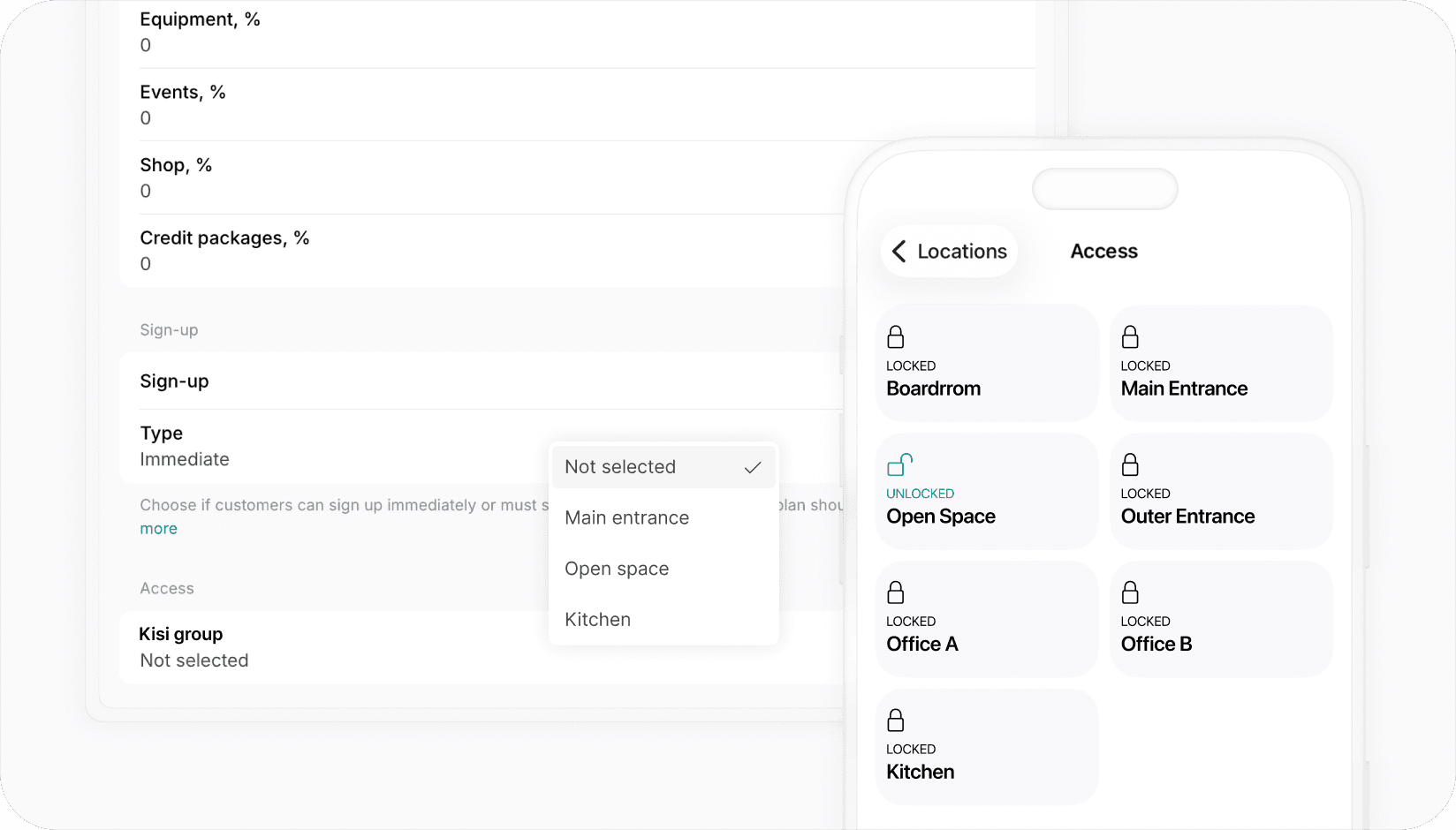The image size is (1456, 830).
Task: Tap the lock icon on Main Entrance
Action: [x=1130, y=336]
